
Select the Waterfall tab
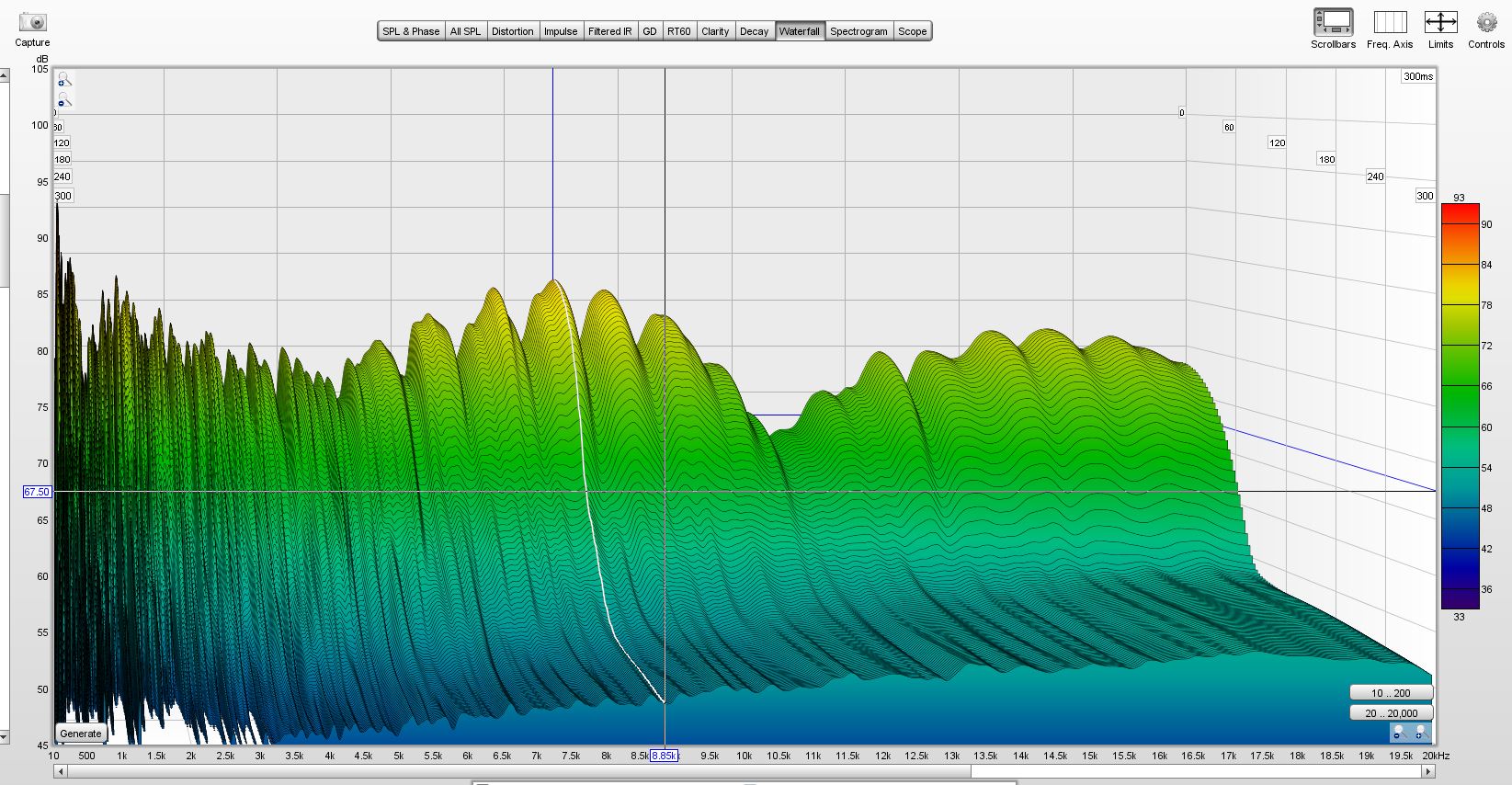click(x=800, y=31)
